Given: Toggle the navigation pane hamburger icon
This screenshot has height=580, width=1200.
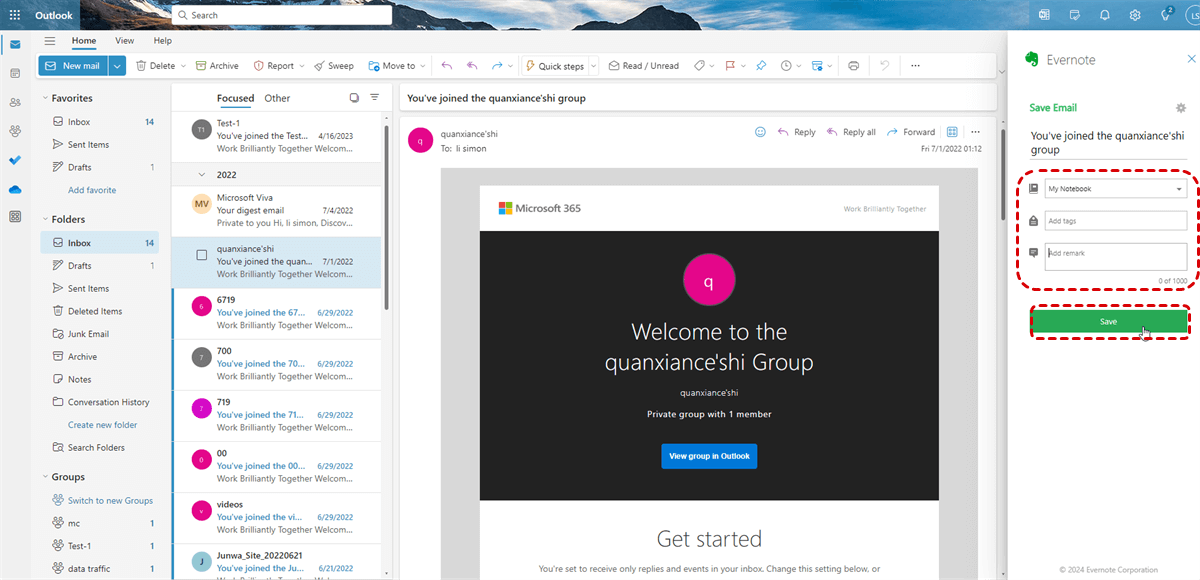Looking at the screenshot, I should 50,41.
